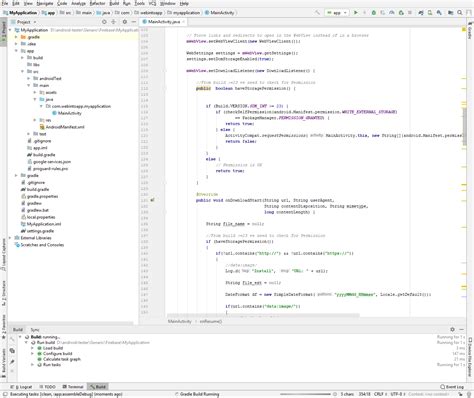Image resolution: width=474 pixels, height=398 pixels.
Task: Click the Make Project hammer icon
Action: [317, 13]
